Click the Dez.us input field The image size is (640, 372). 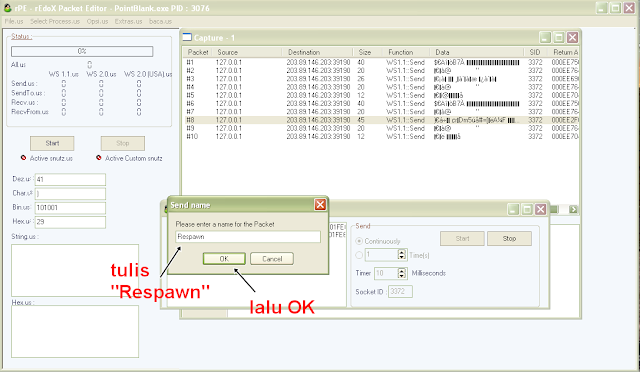pos(70,179)
